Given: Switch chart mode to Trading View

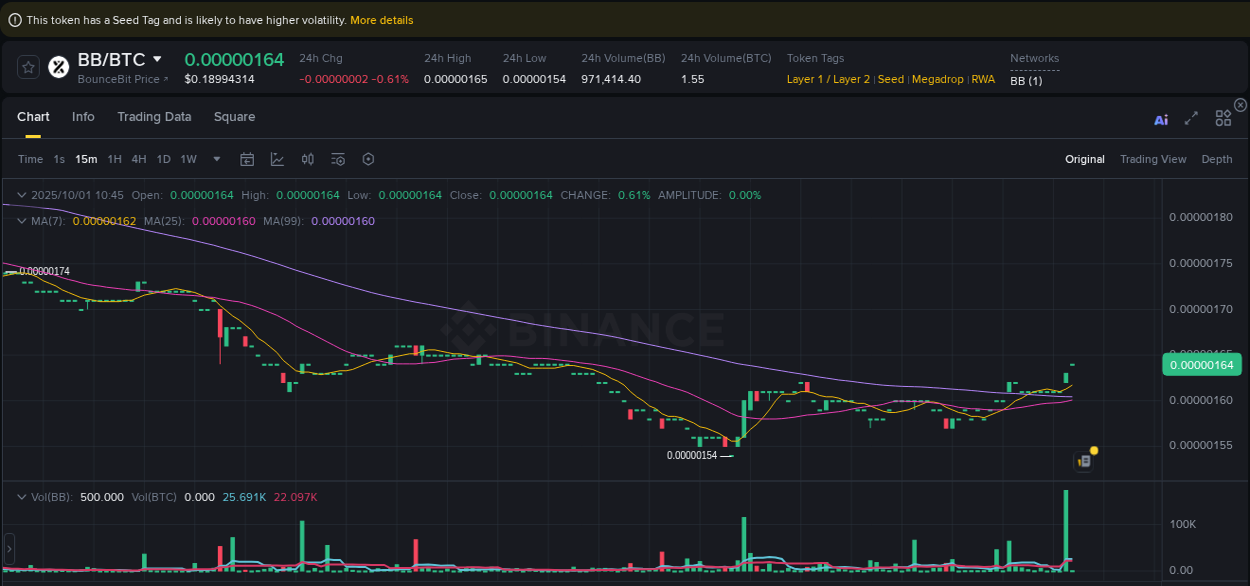Looking at the screenshot, I should [x=1153, y=158].
